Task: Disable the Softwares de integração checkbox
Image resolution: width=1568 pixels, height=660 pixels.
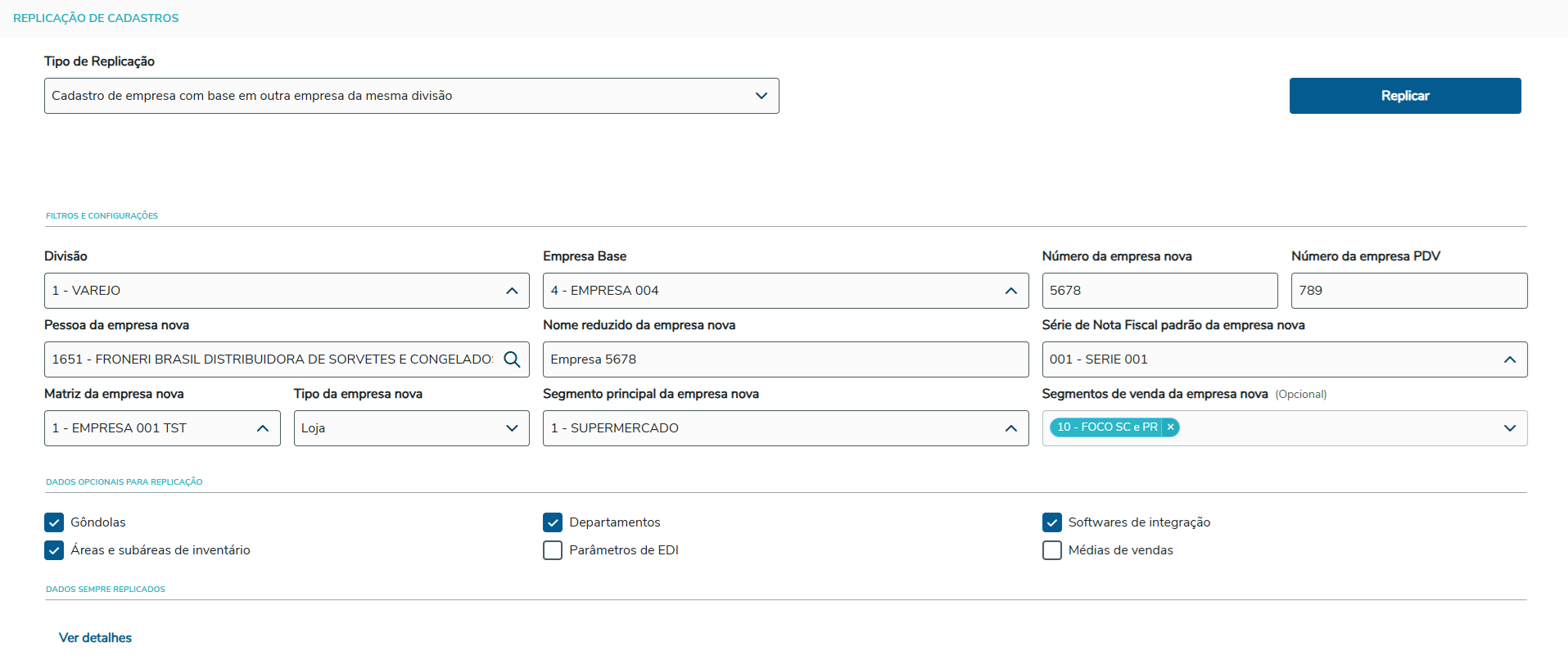Action: pyautogui.click(x=1052, y=522)
